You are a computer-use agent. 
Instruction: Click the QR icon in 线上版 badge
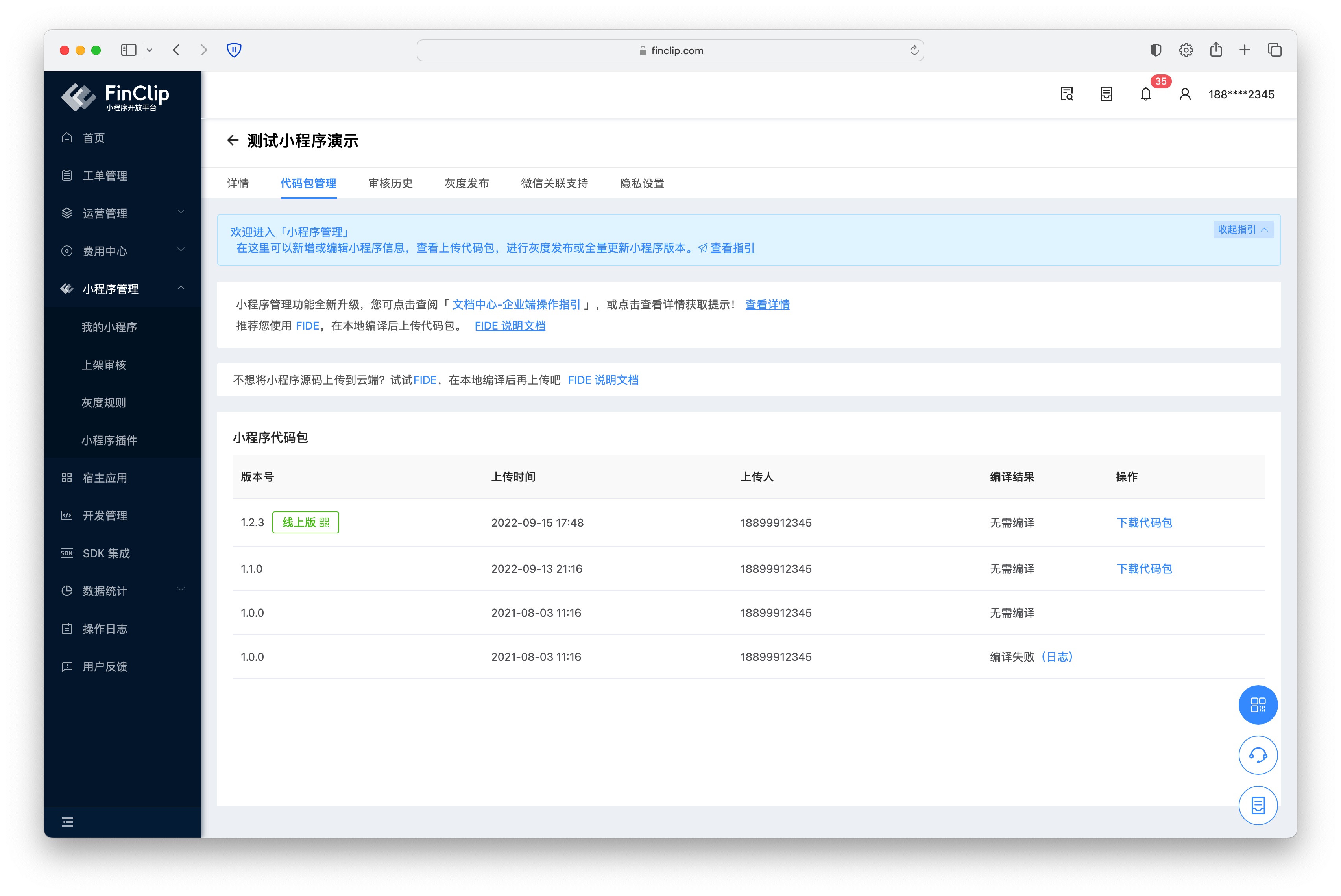tap(324, 522)
